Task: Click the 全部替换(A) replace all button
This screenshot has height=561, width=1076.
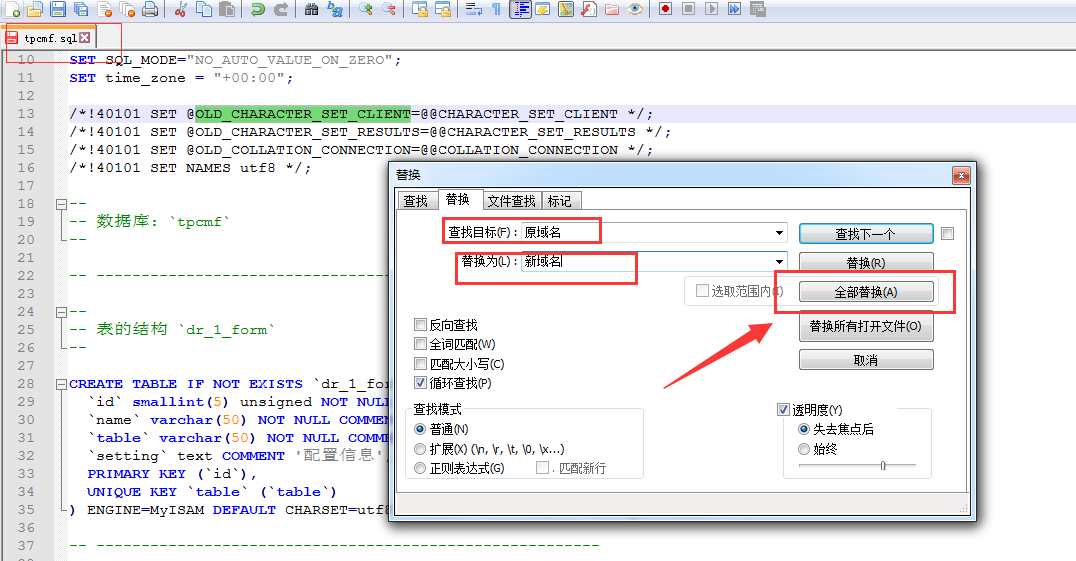Action: (x=866, y=292)
